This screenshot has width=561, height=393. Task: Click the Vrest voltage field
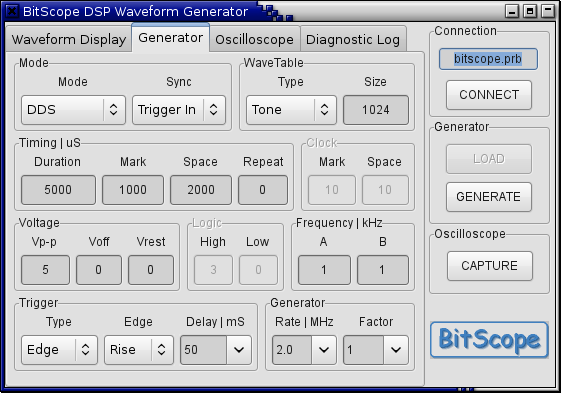[151, 270]
